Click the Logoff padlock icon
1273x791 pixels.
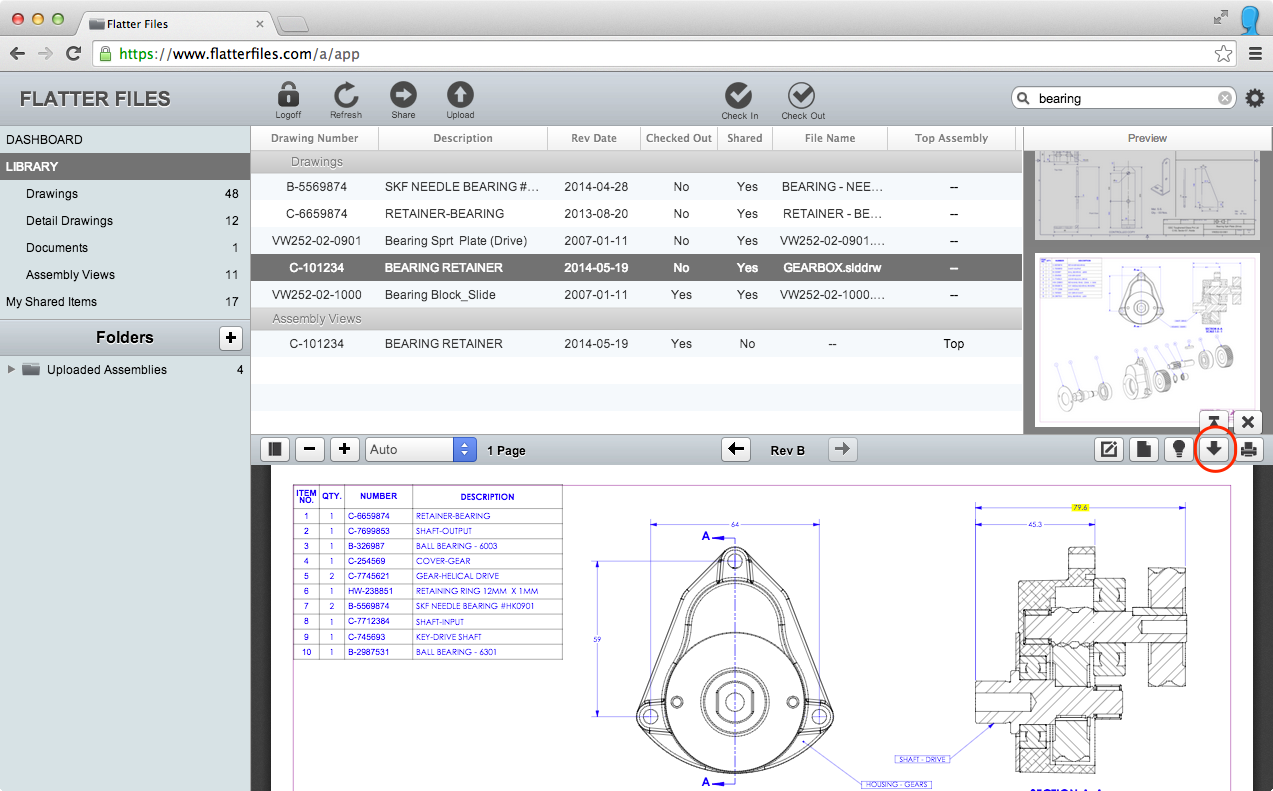point(288,95)
